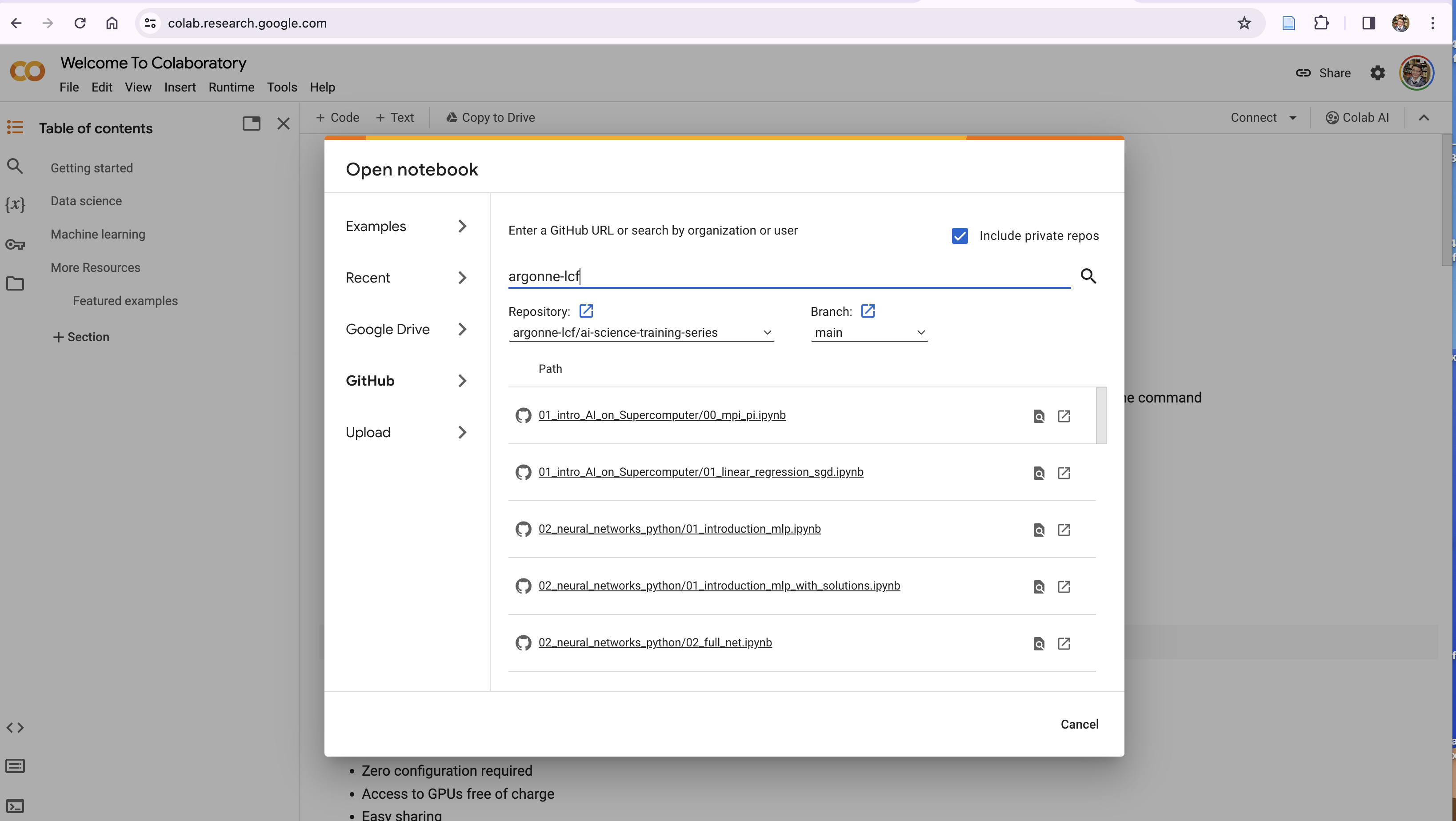Close the Table of contents pane
1456x821 pixels.
coord(284,123)
